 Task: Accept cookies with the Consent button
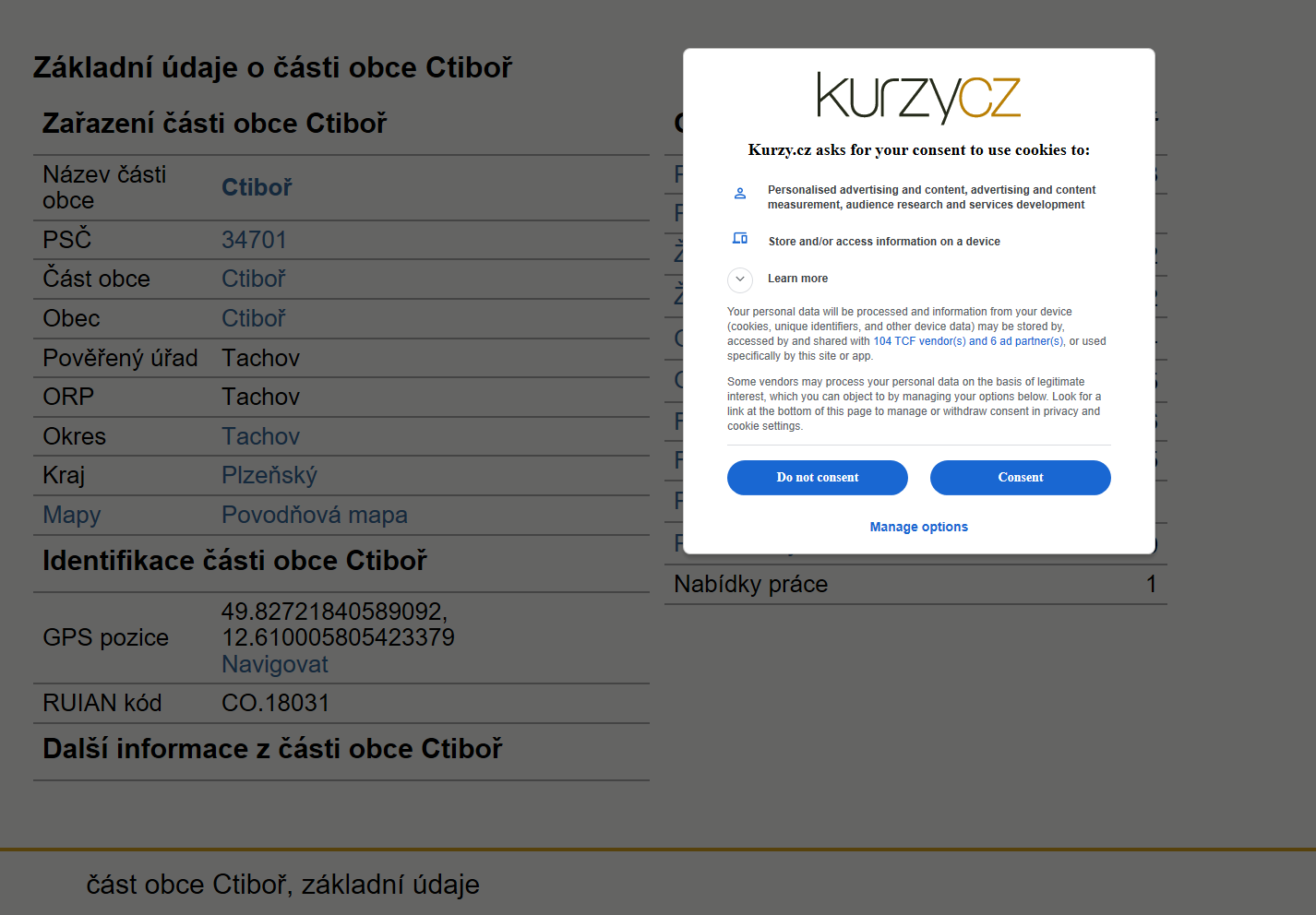pos(1020,478)
